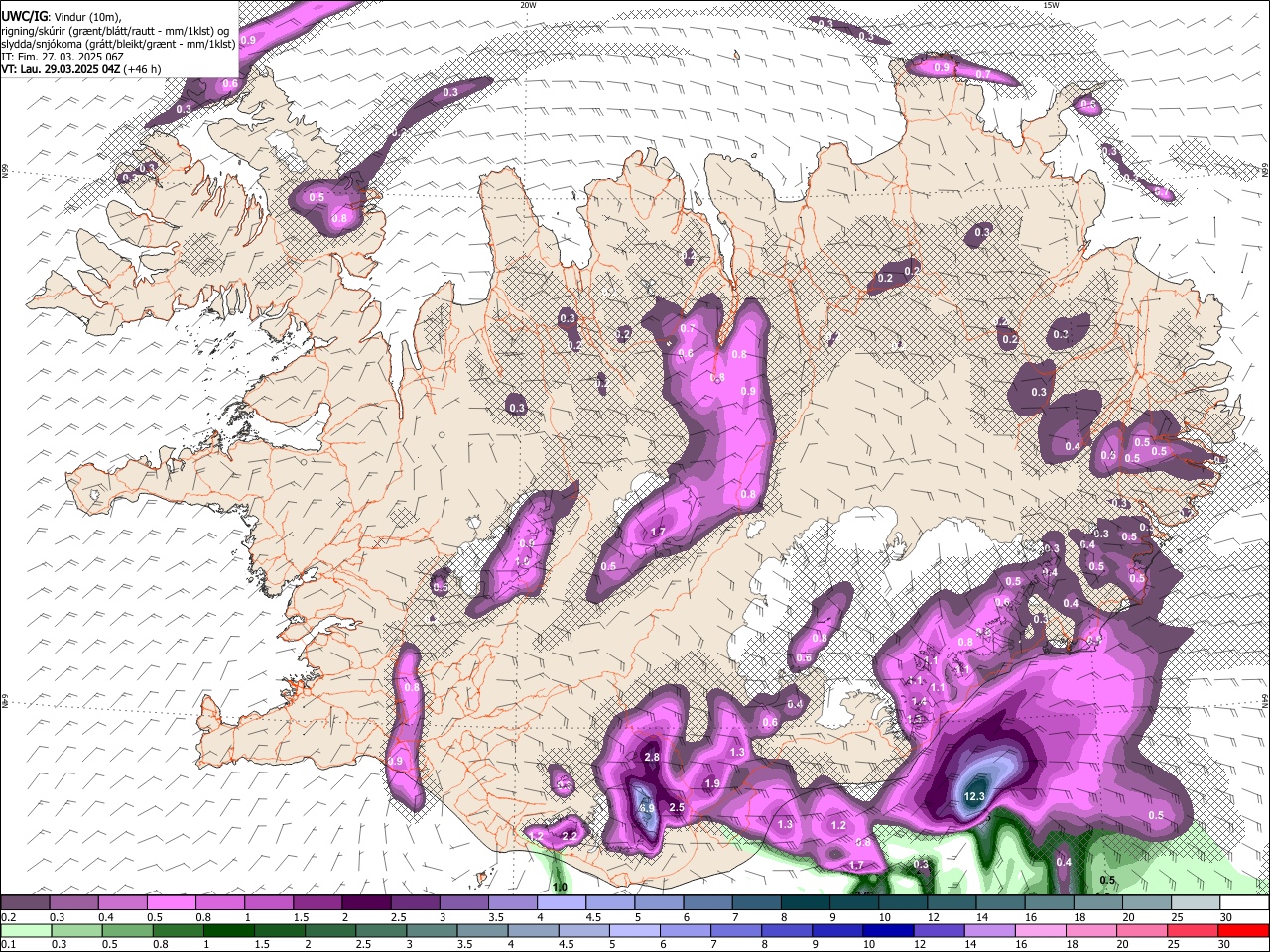
Task: Click the 0.2 legend scale label
Action: pyautogui.click(x=7, y=917)
